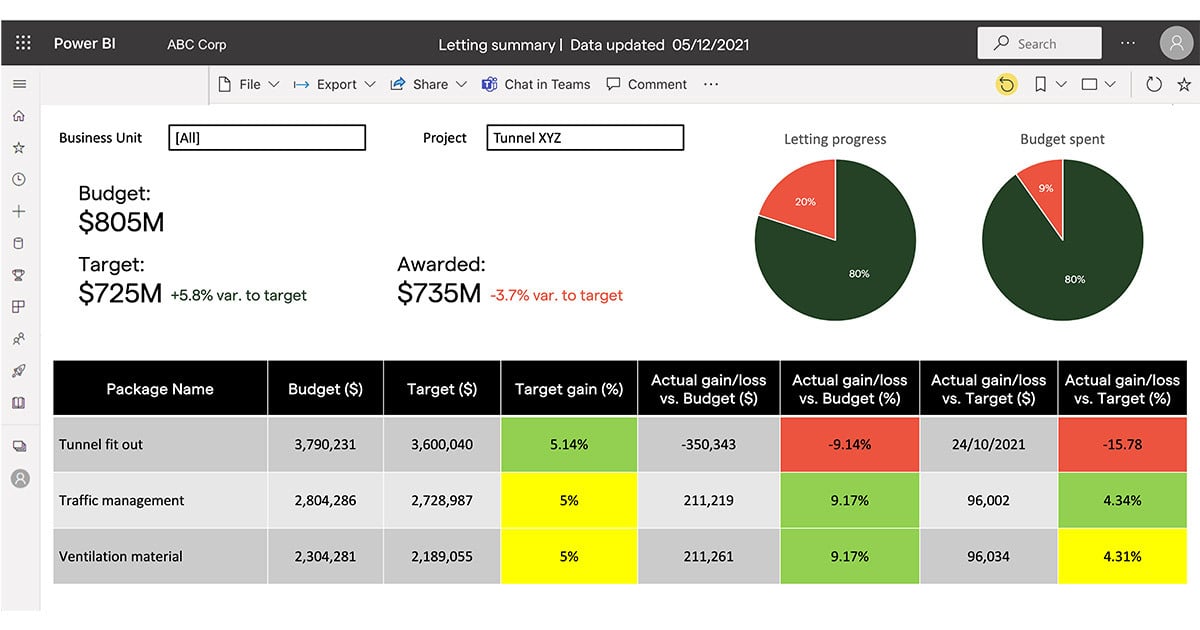Reset filters using the yellow reset icon
Image resolution: width=1200 pixels, height=630 pixels.
[1006, 84]
